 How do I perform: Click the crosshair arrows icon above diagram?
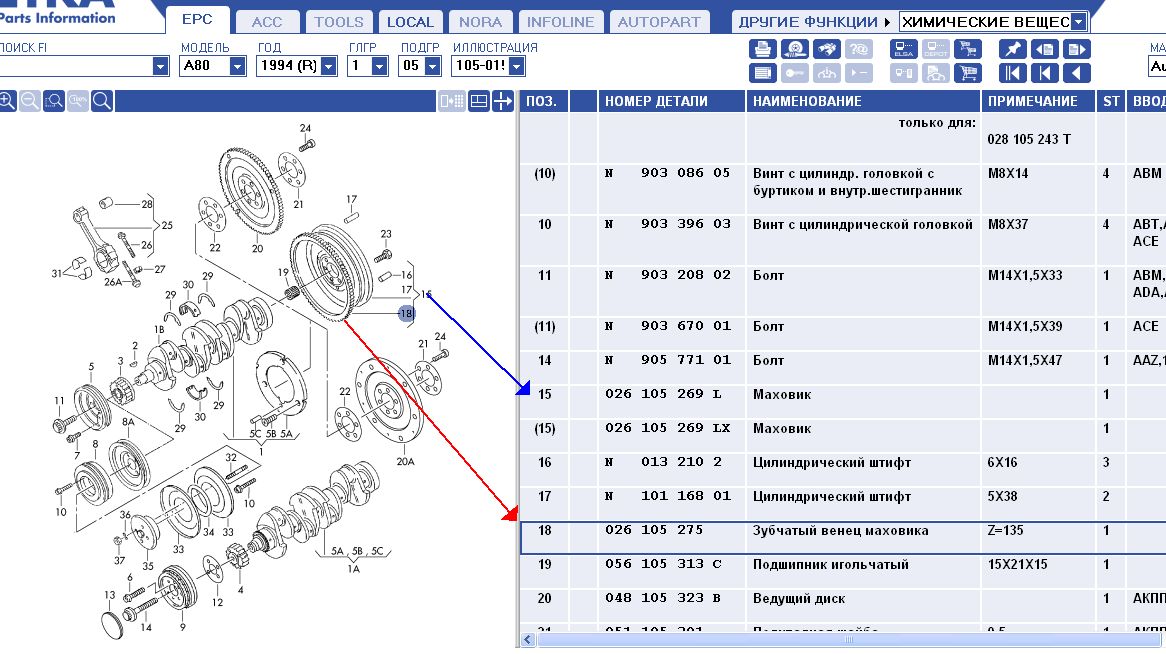point(503,100)
